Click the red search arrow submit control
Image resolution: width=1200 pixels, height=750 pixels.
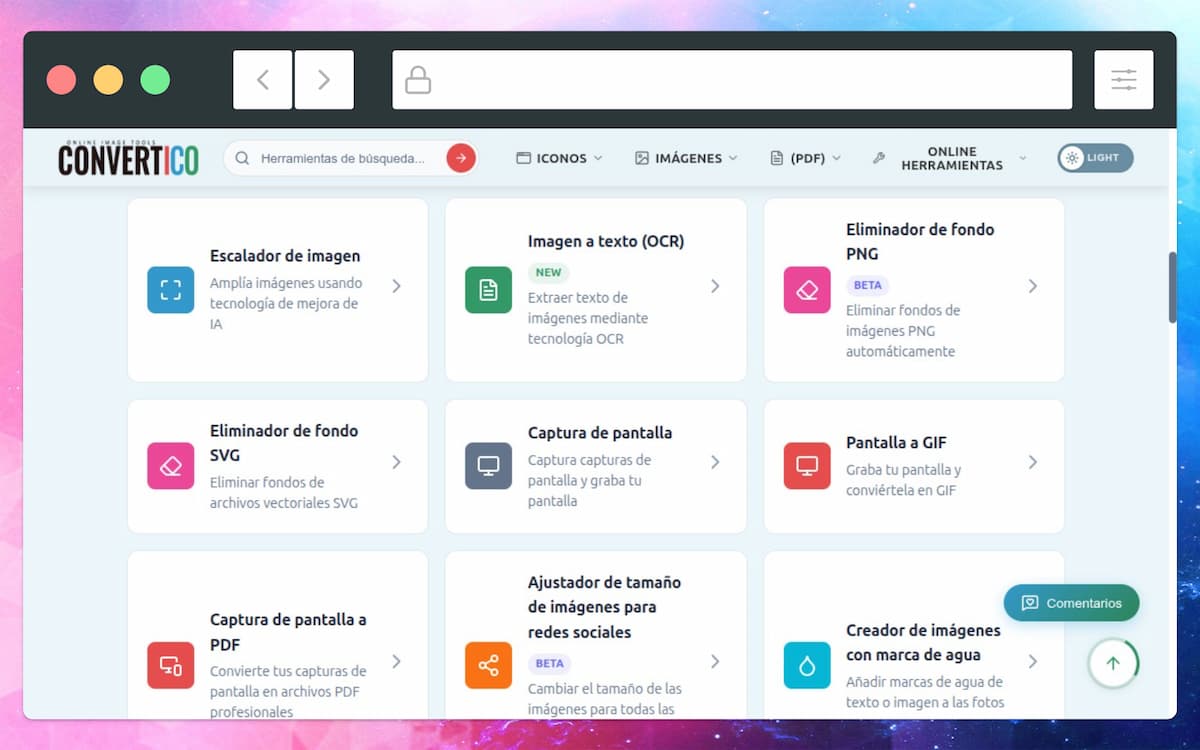coord(460,157)
